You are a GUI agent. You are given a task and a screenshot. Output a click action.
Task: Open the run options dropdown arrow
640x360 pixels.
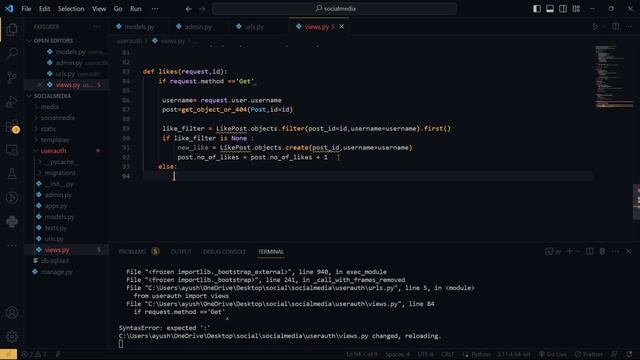[604, 27]
